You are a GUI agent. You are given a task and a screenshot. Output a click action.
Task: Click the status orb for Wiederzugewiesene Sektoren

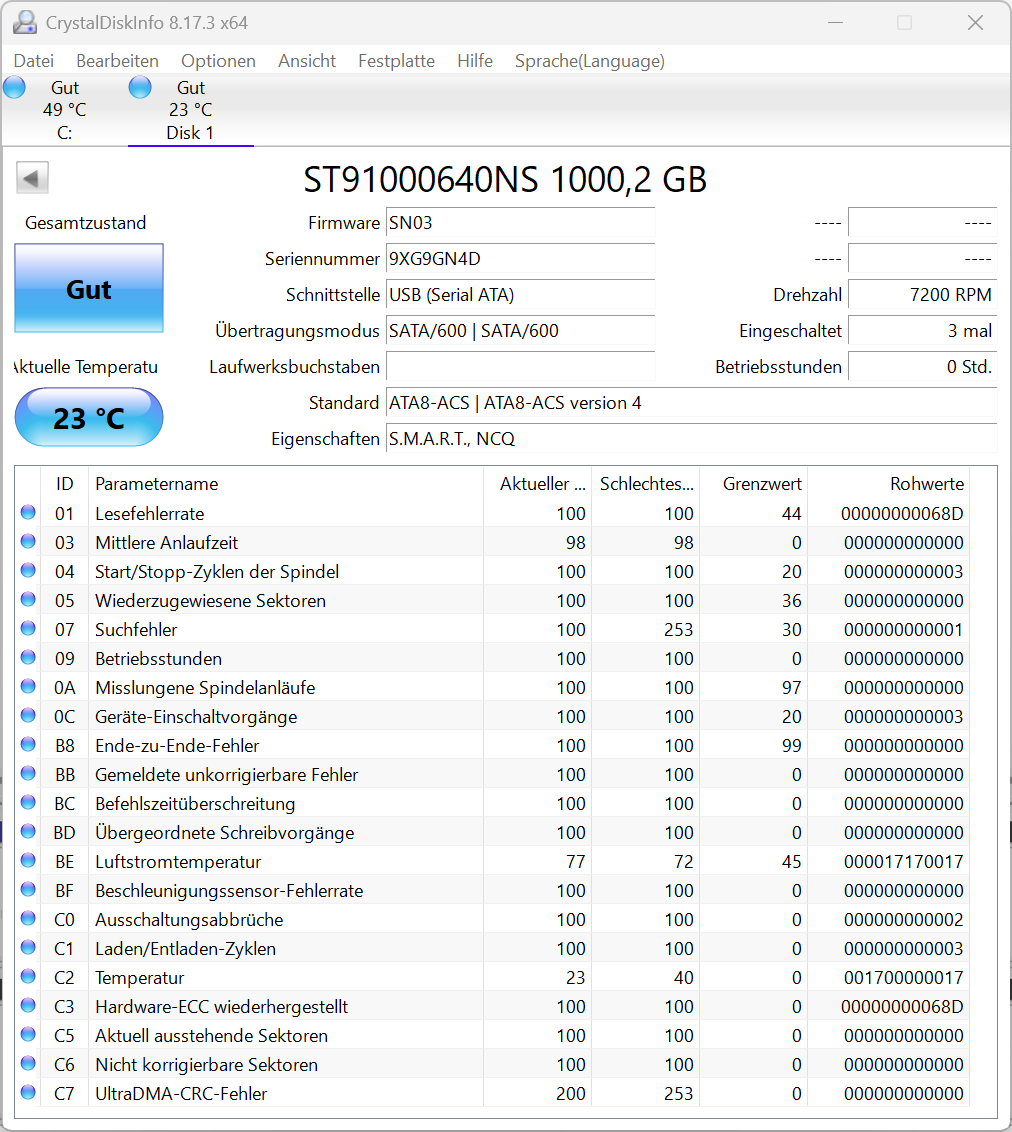pos(28,599)
